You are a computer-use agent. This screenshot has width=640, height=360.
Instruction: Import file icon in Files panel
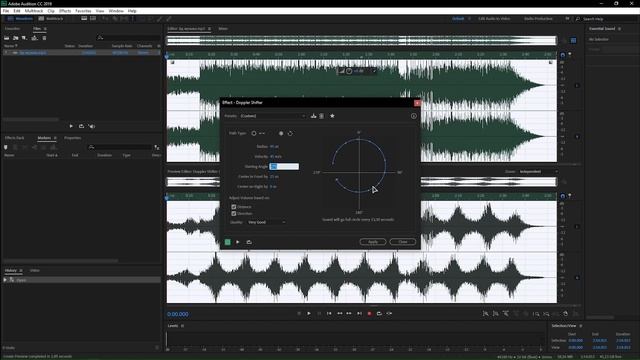pyautogui.click(x=16, y=38)
